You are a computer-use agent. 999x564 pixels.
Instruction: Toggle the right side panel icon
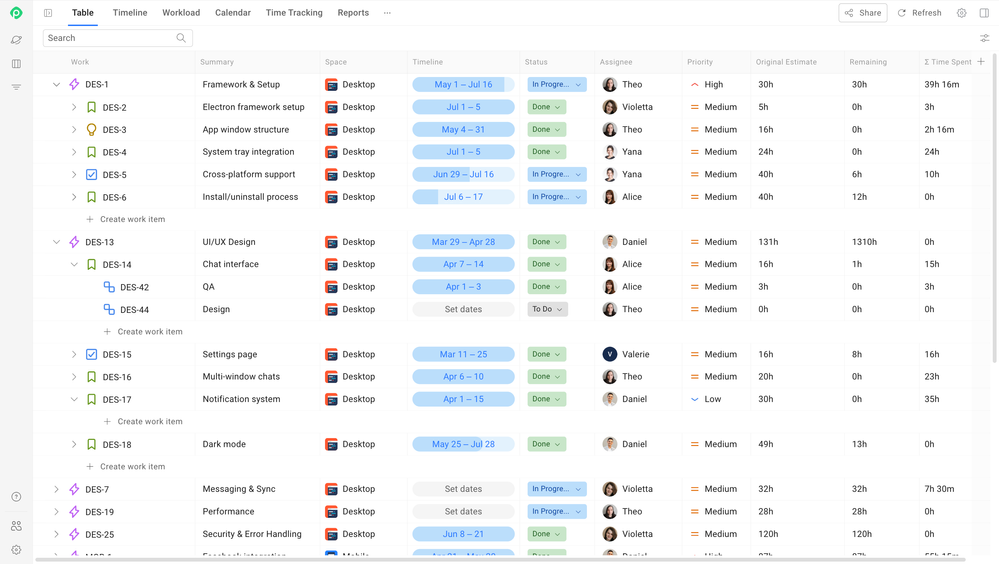(x=984, y=13)
